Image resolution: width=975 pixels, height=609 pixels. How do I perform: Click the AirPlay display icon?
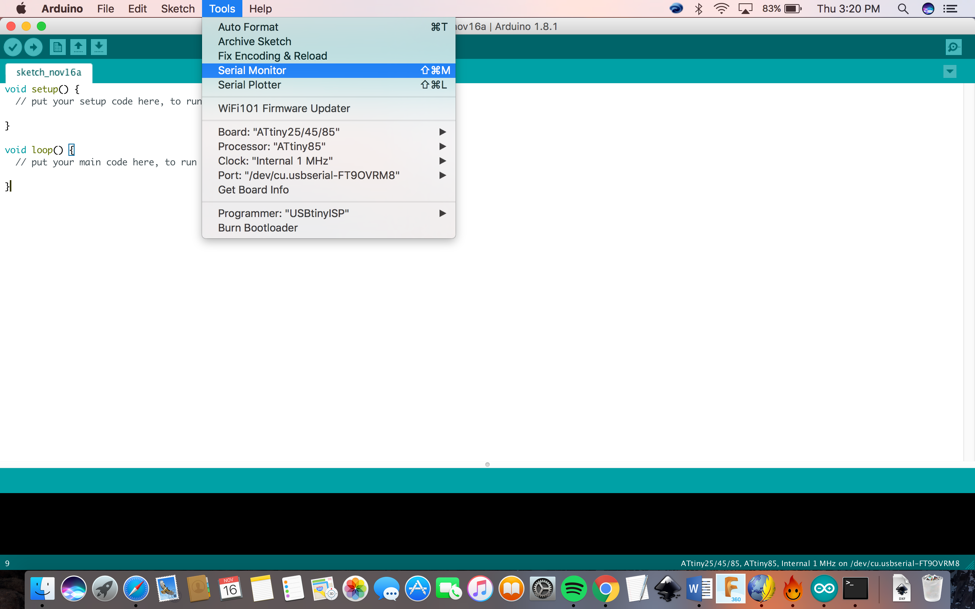(x=745, y=9)
